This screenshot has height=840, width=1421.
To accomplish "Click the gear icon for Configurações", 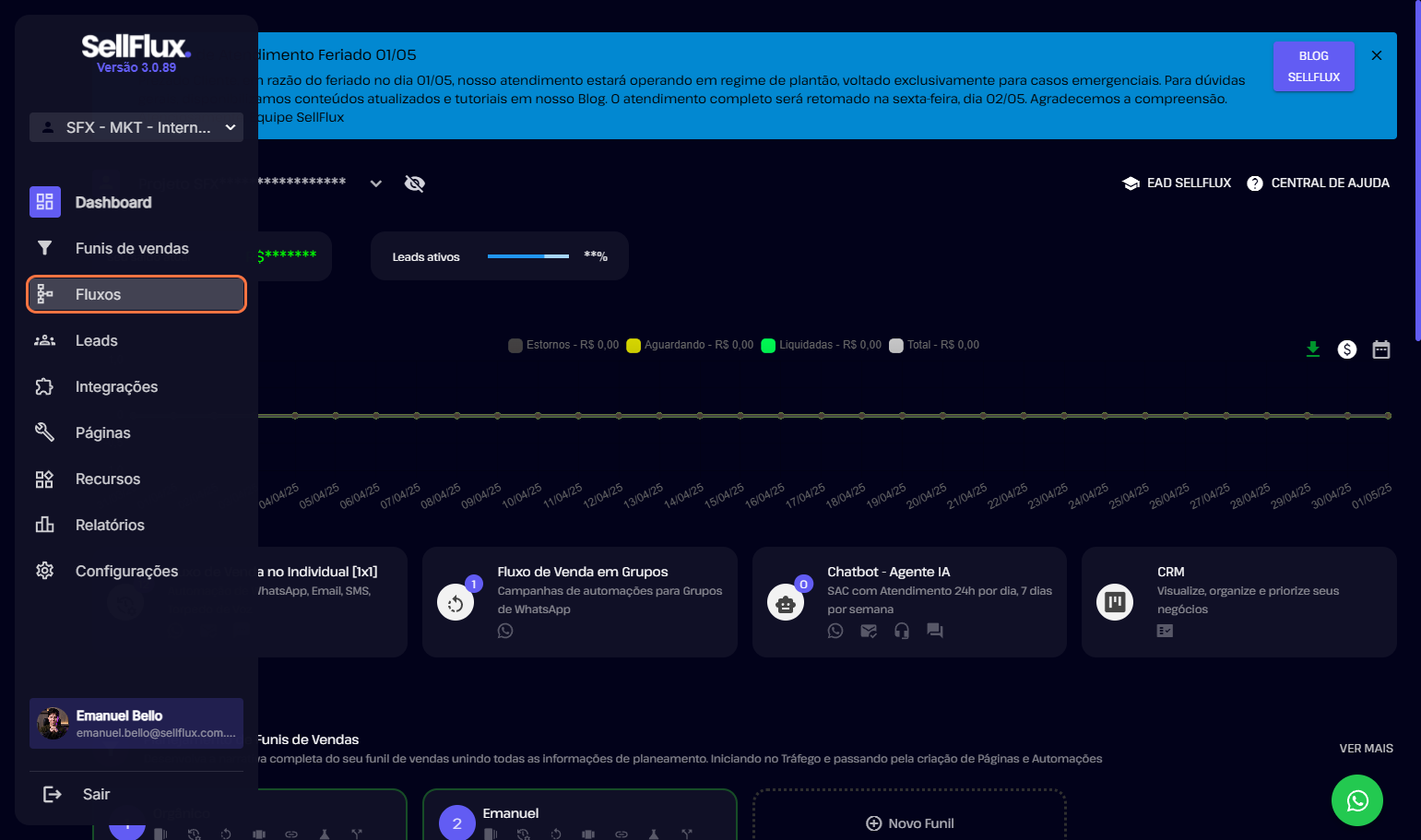I will coord(44,571).
